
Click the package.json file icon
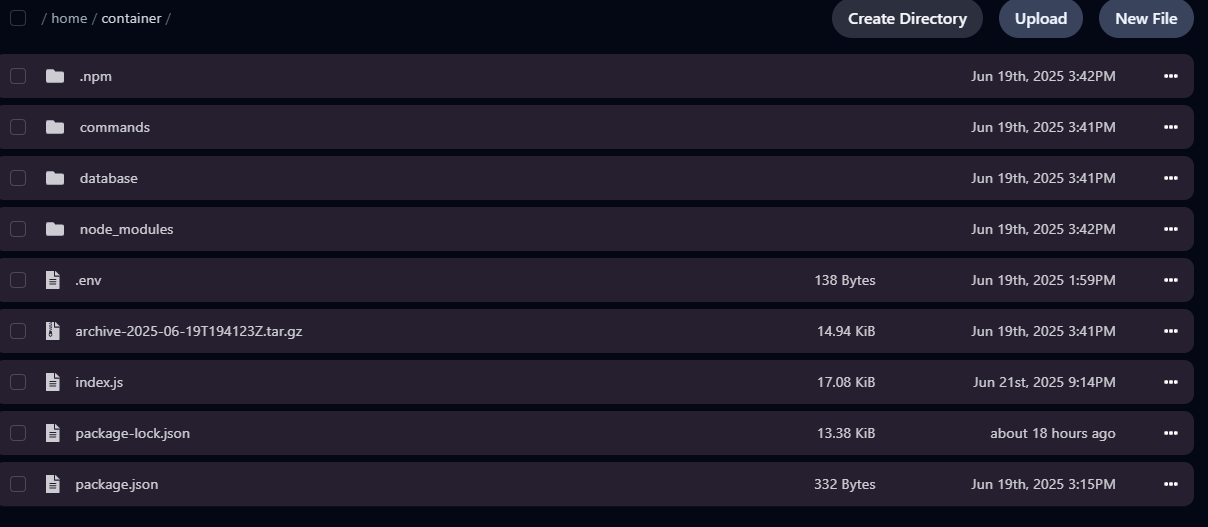click(x=53, y=484)
